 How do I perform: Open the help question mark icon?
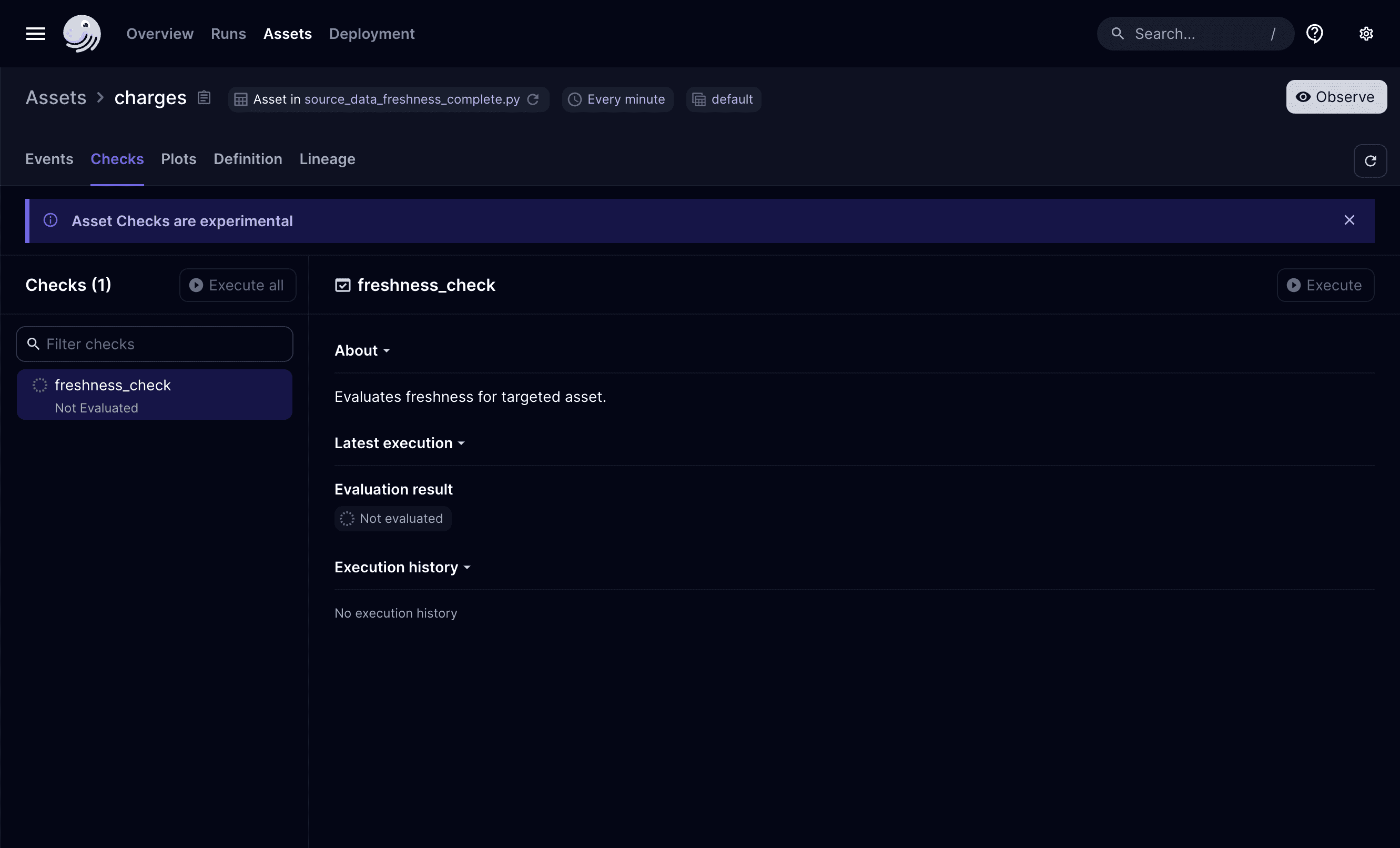pos(1315,34)
